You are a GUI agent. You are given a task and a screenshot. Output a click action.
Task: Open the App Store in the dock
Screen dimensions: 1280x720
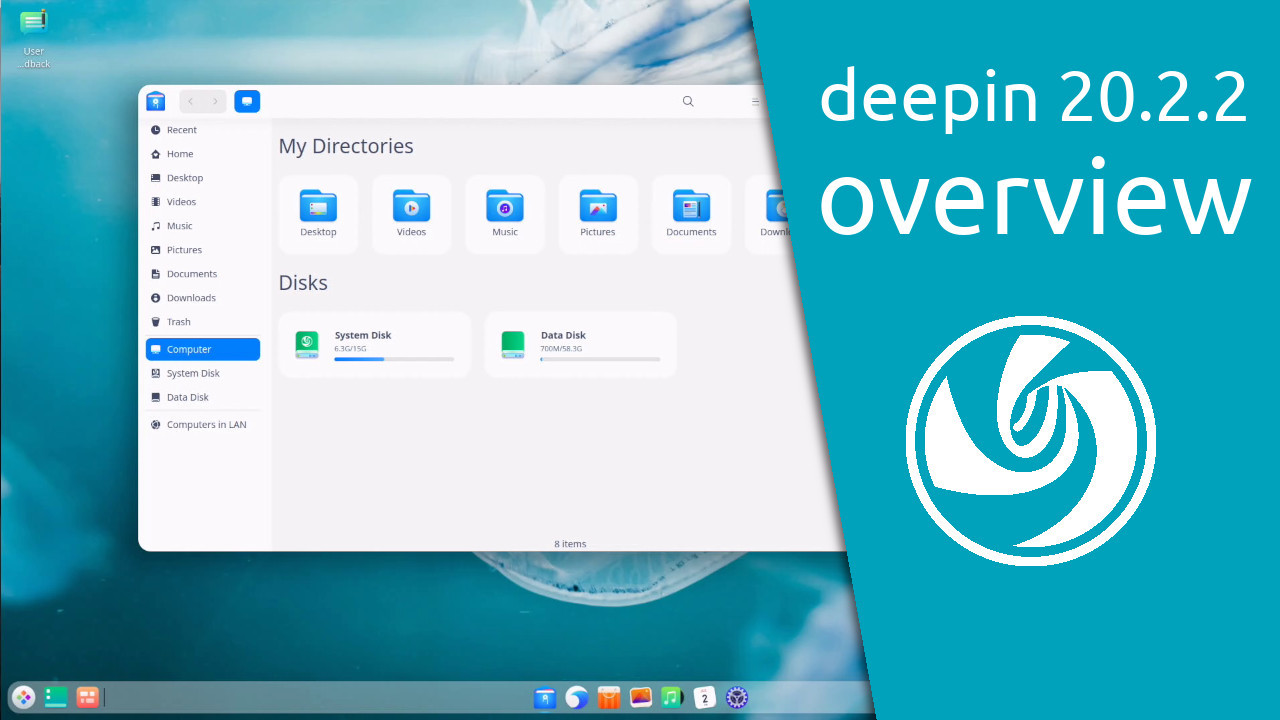click(x=609, y=698)
